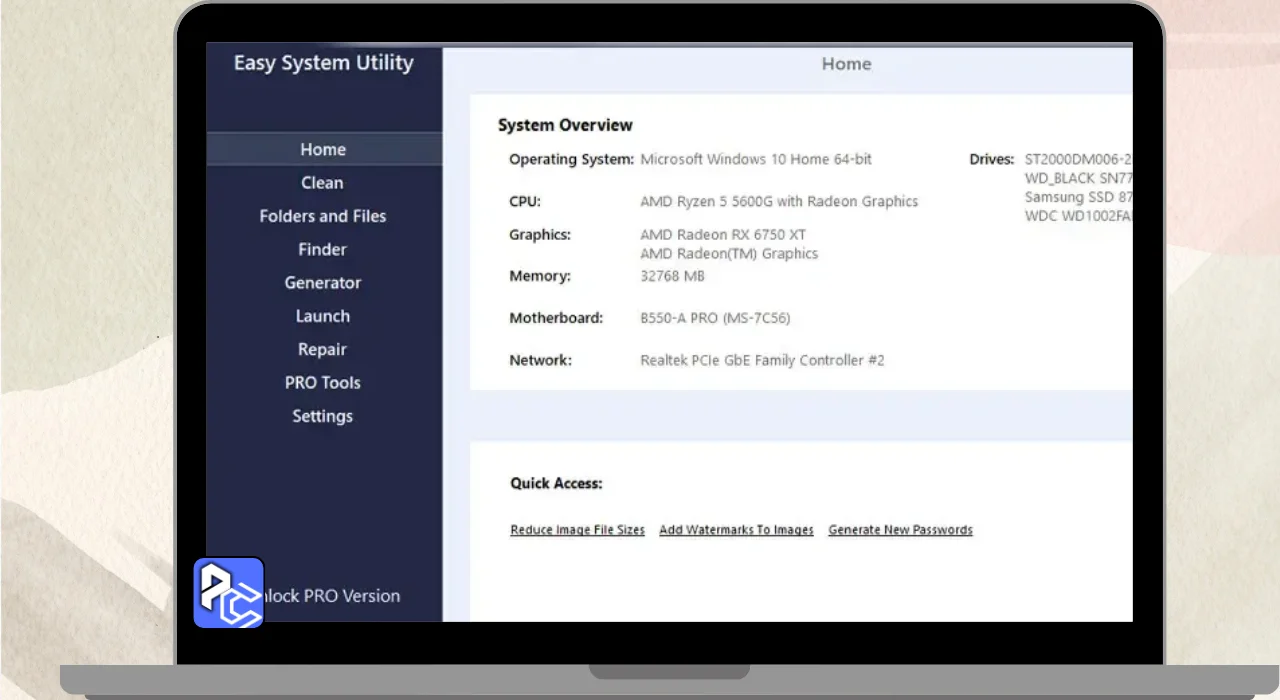
Task: Click the Samsung SSD drive entry
Action: [x=1077, y=197]
